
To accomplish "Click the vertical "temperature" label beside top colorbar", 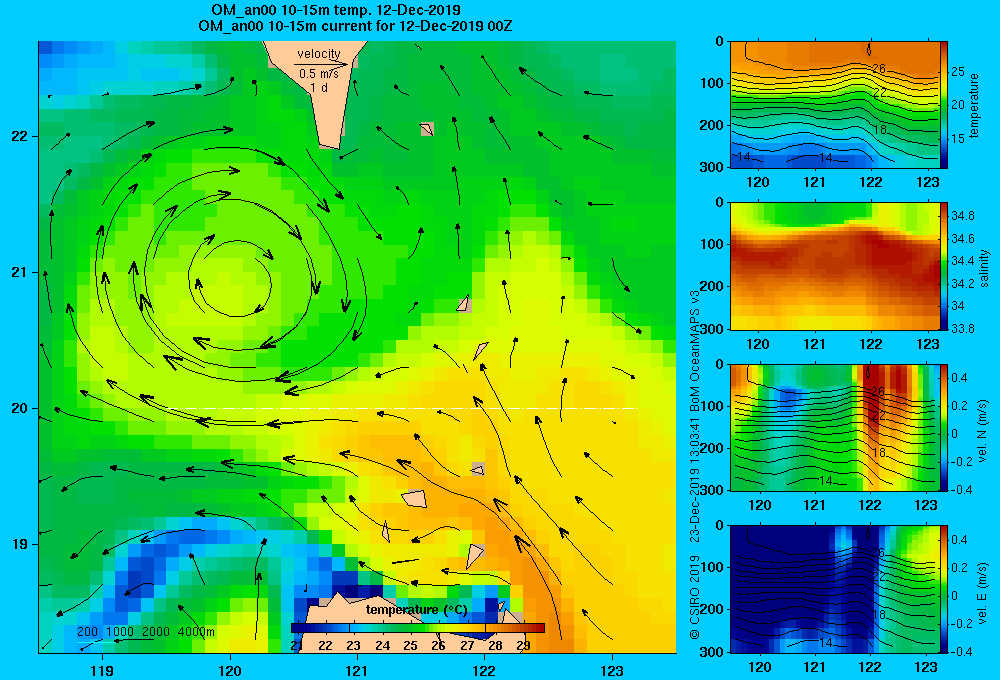I will point(974,105).
